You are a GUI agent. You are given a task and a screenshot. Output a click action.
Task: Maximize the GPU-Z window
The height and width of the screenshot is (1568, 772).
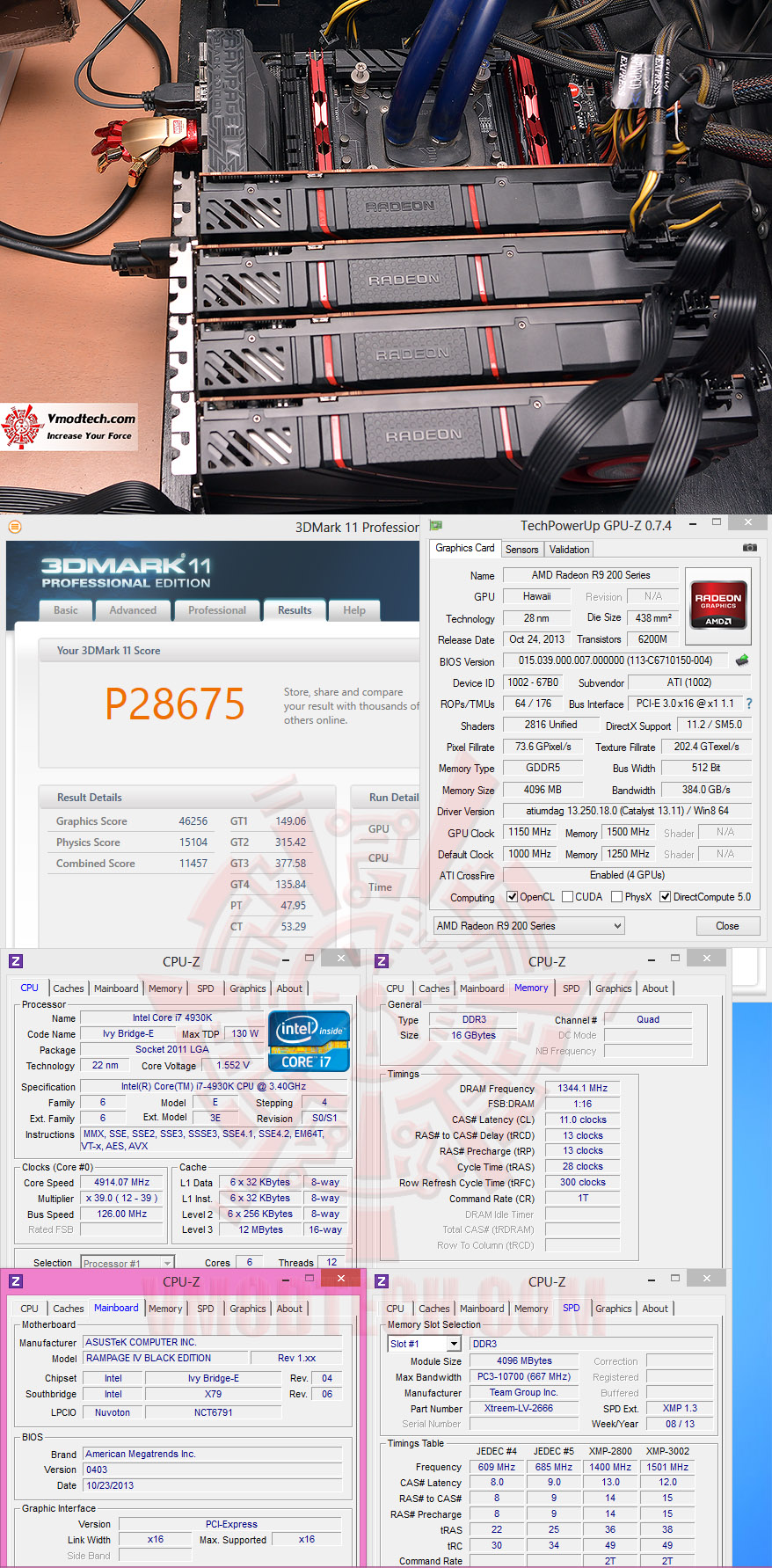click(717, 522)
